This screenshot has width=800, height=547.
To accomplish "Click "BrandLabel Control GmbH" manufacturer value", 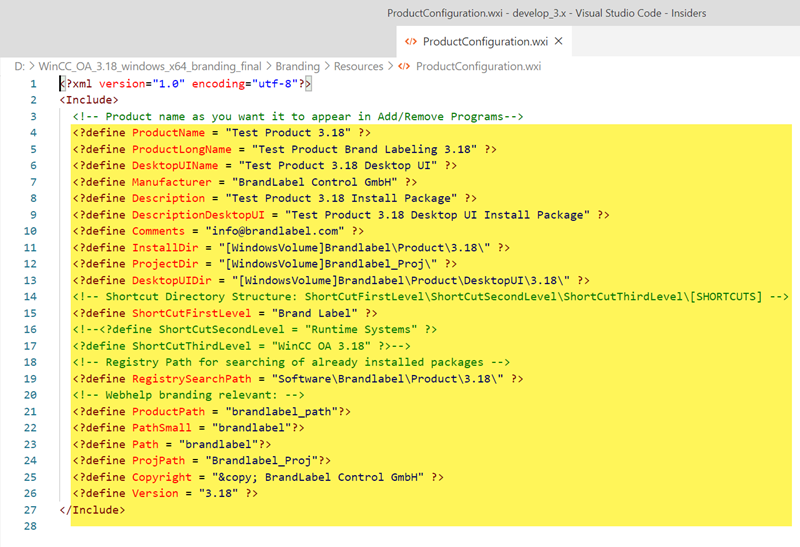I will (315, 182).
